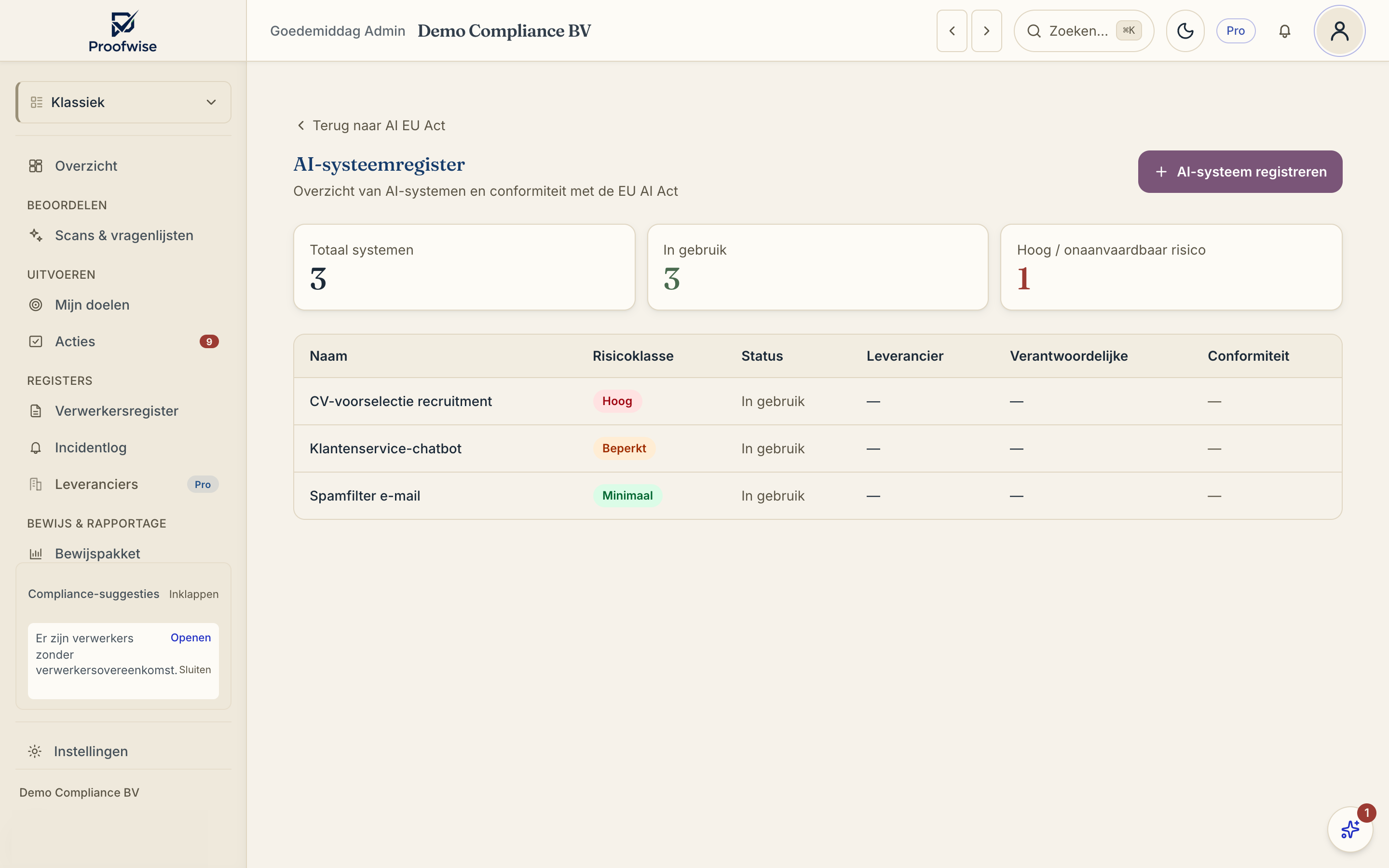Click the Pro plan badge in header
Image resolution: width=1389 pixels, height=868 pixels.
1236,31
